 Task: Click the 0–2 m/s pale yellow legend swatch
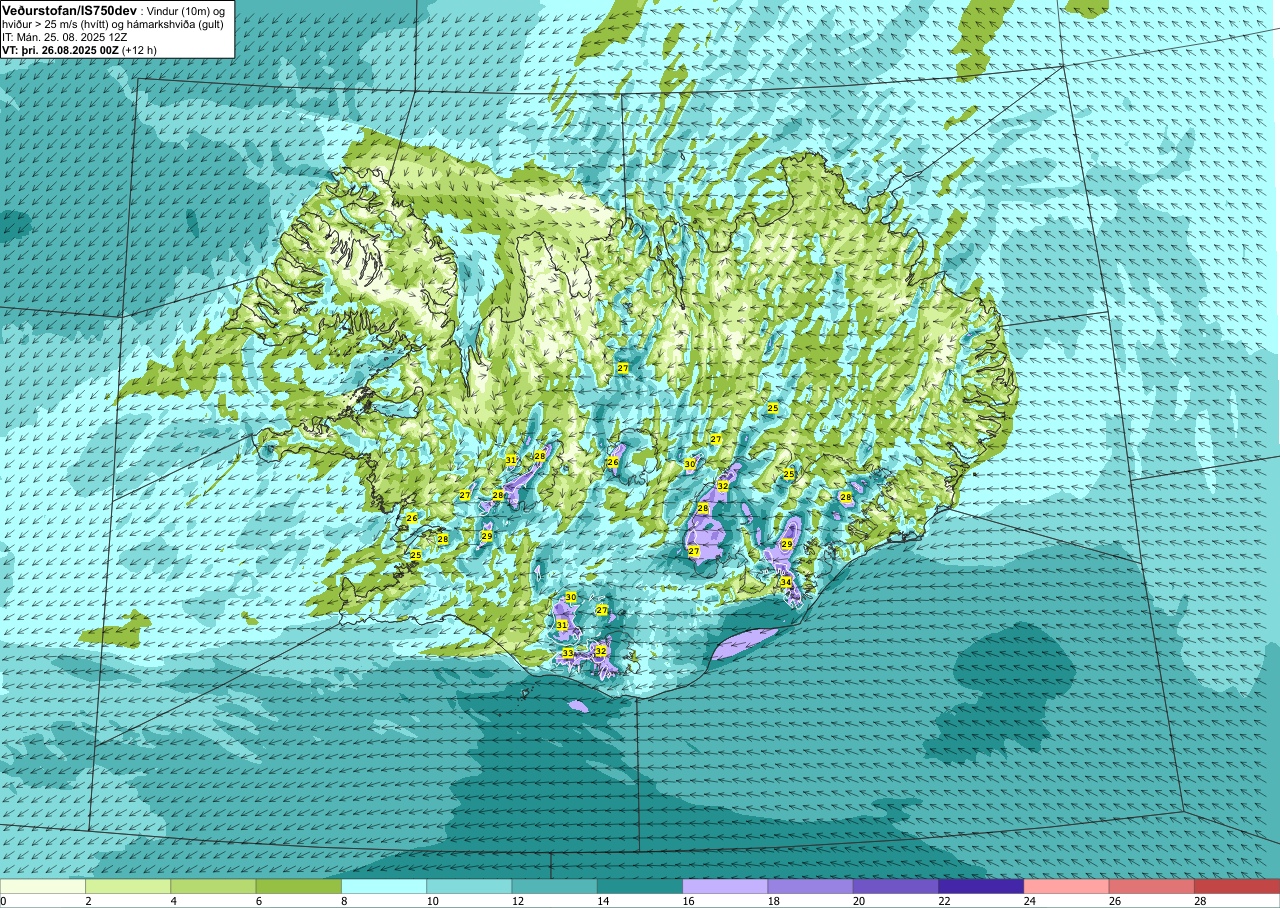click(x=43, y=886)
